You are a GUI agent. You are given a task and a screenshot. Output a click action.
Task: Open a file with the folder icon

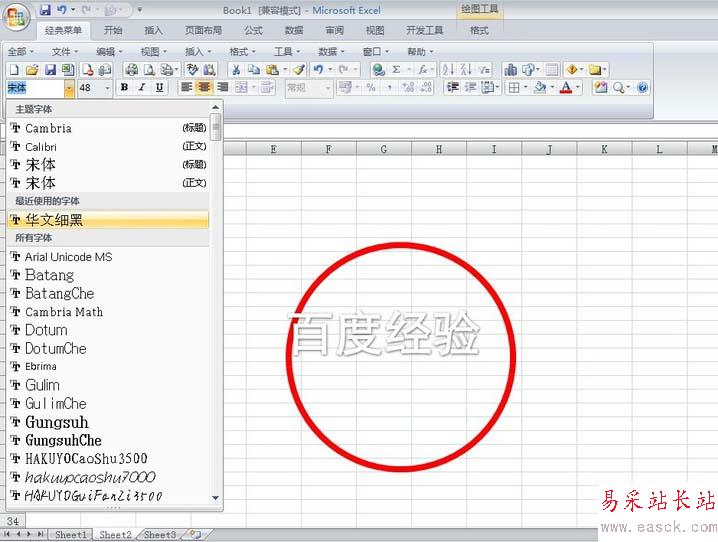tap(32, 70)
